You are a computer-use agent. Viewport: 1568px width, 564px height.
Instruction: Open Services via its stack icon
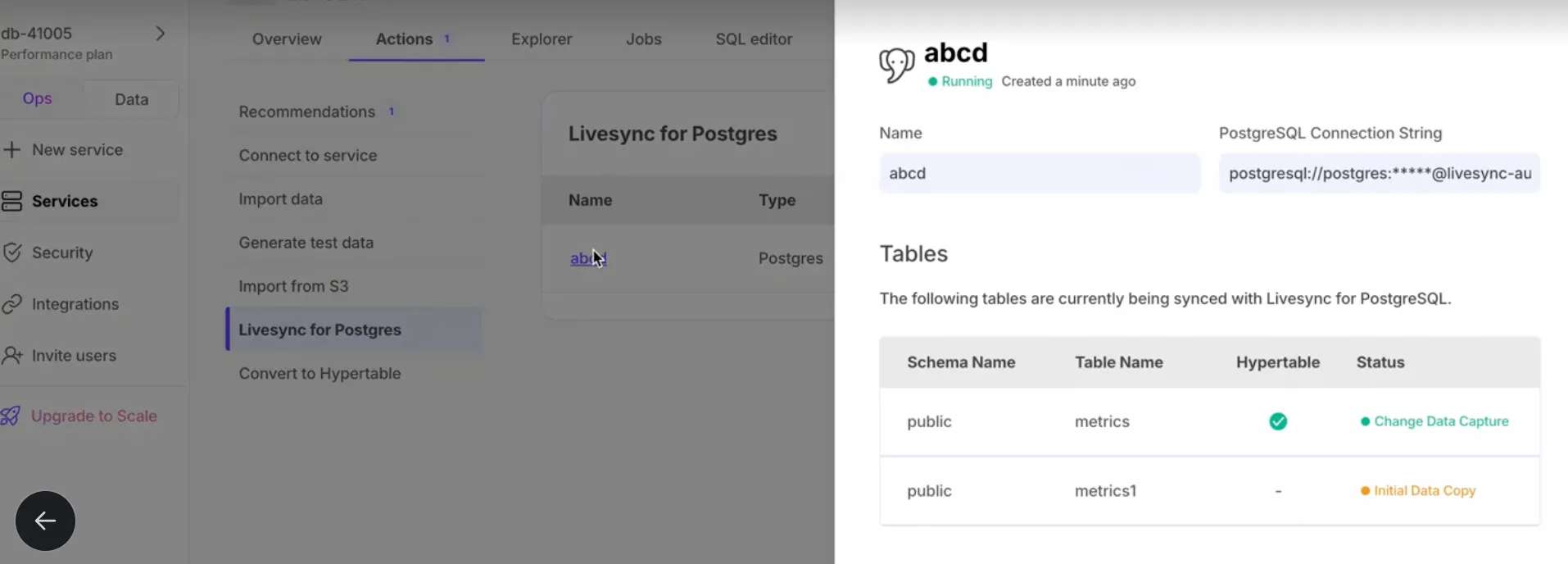(x=11, y=201)
